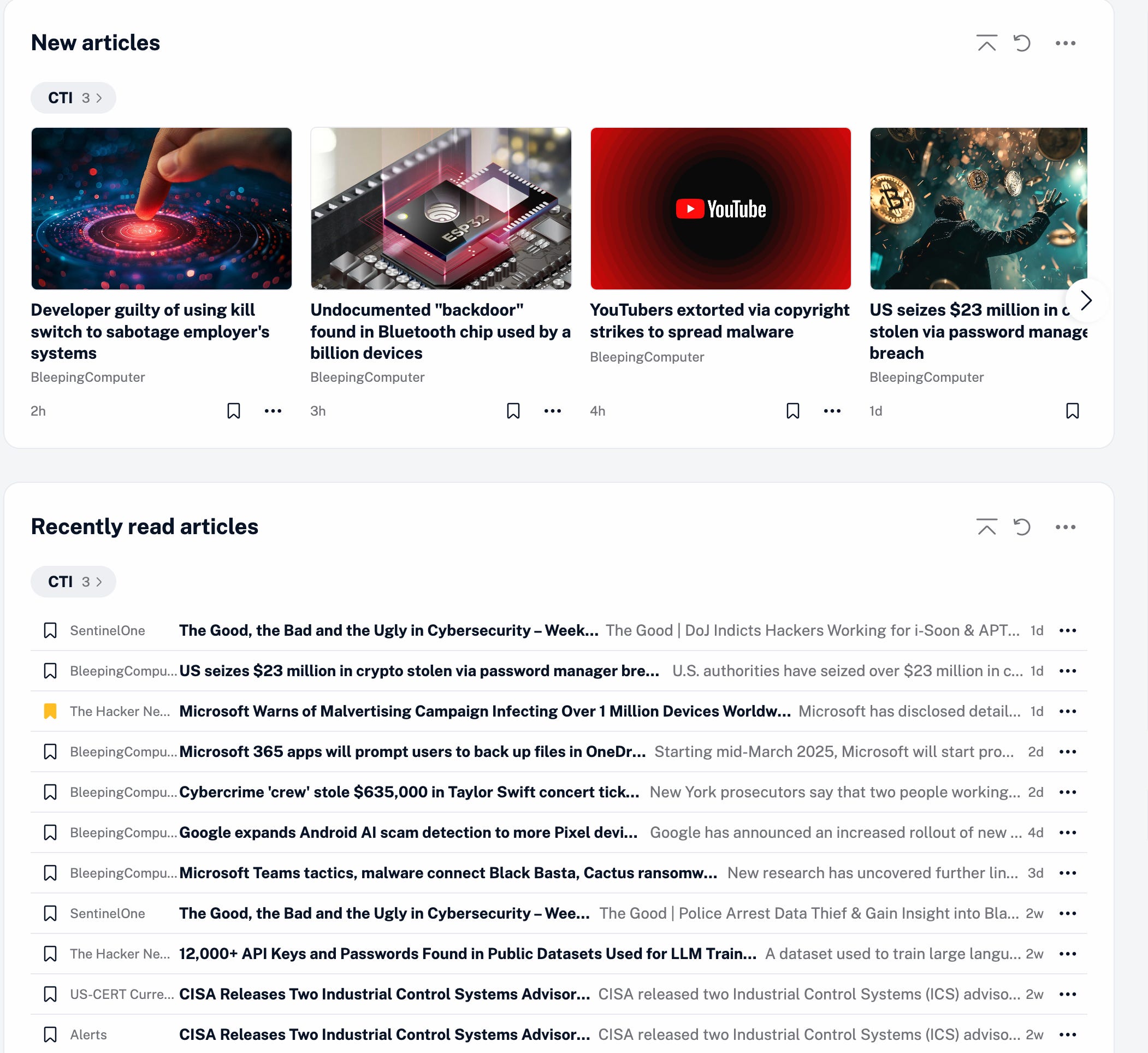This screenshot has width=1148, height=1053.
Task: Open more options for YouTubers extorted article
Action: coord(832,411)
